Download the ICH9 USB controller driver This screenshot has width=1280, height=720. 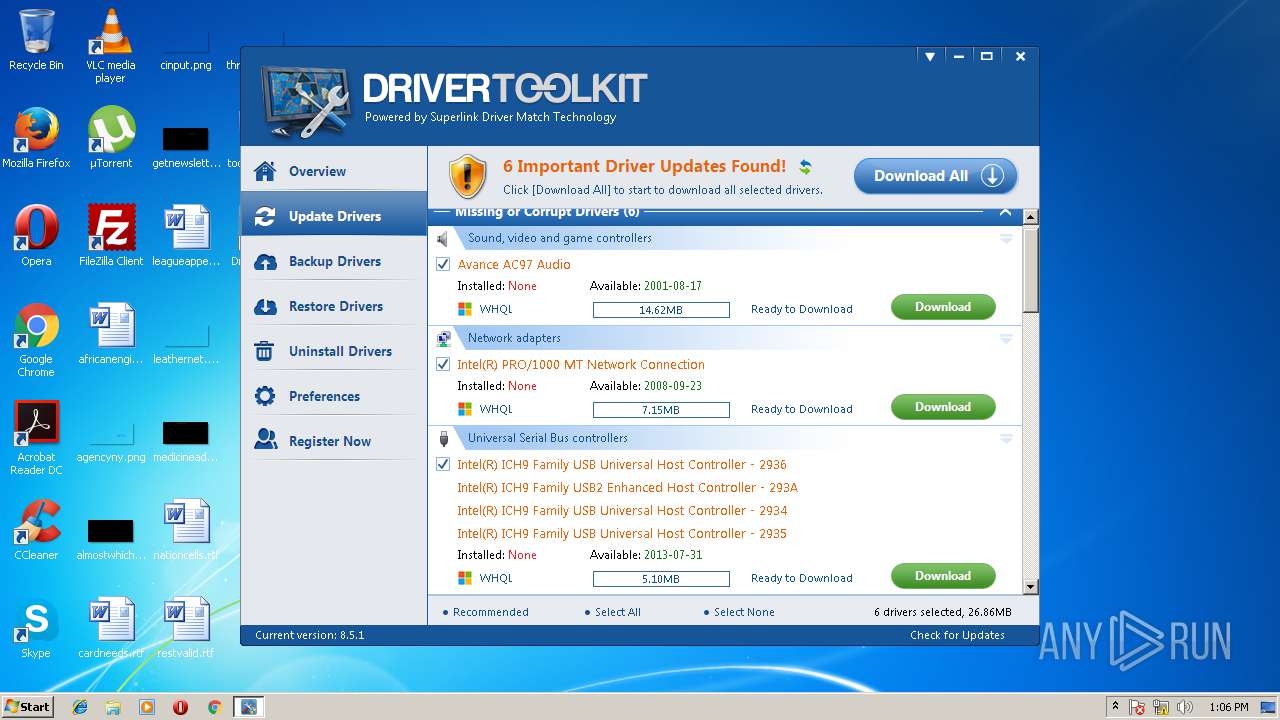click(943, 576)
